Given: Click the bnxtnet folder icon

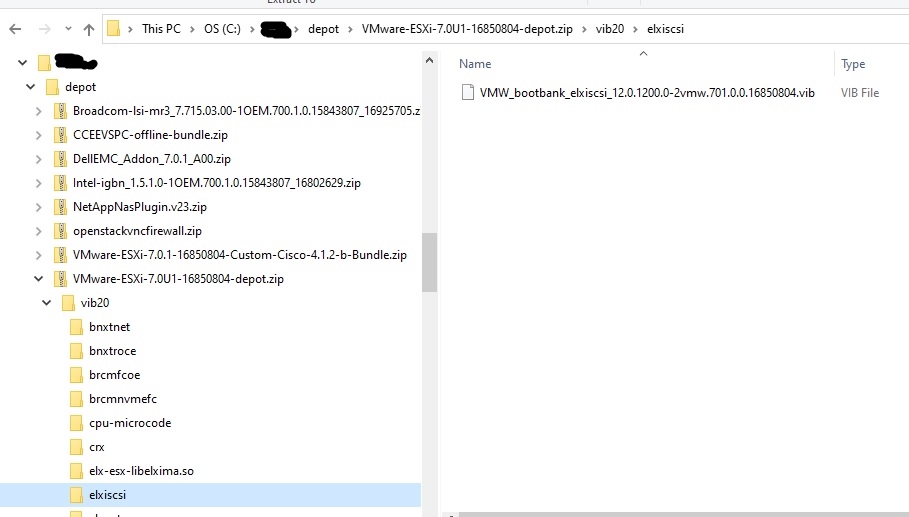Looking at the screenshot, I should pos(76,327).
